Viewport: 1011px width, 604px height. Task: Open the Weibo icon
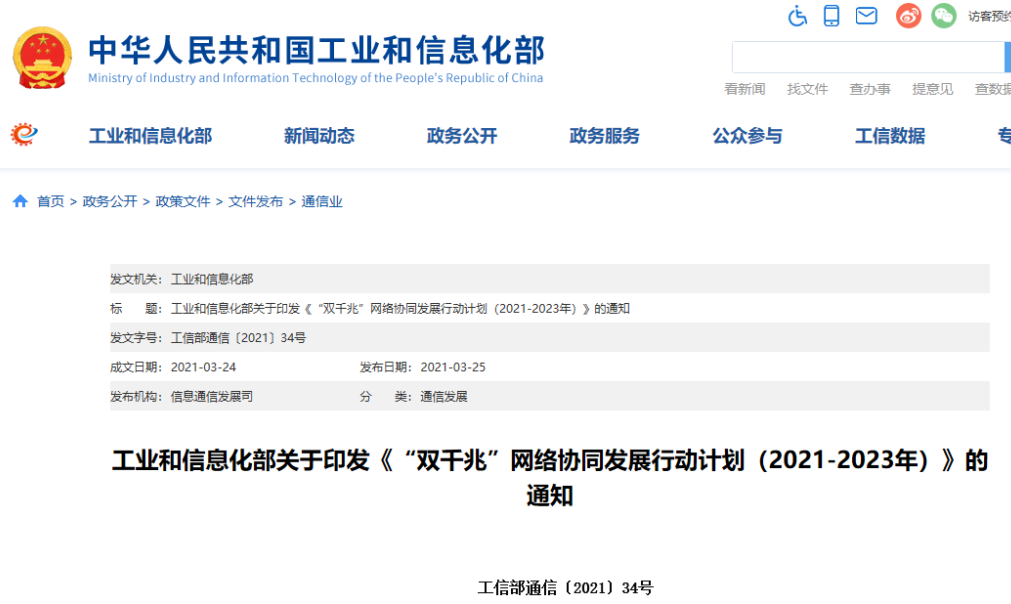pos(908,15)
